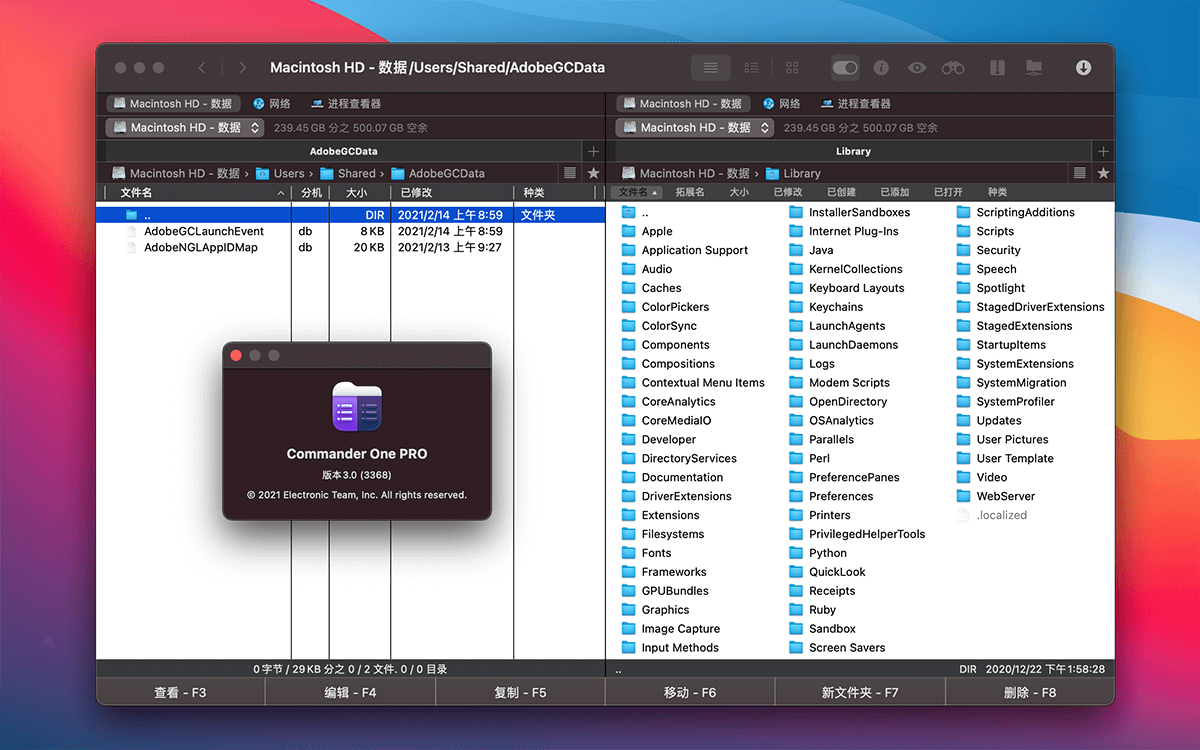Click the connections manager network-drive icon
This screenshot has width=1200, height=750.
pos(1034,68)
